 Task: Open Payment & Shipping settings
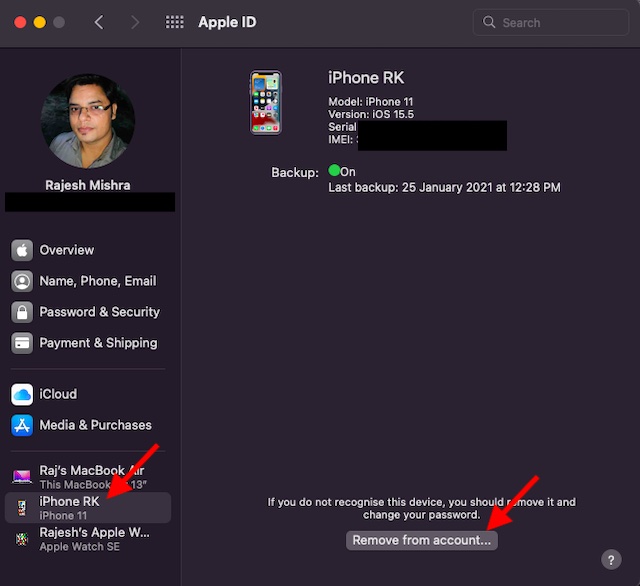88,343
